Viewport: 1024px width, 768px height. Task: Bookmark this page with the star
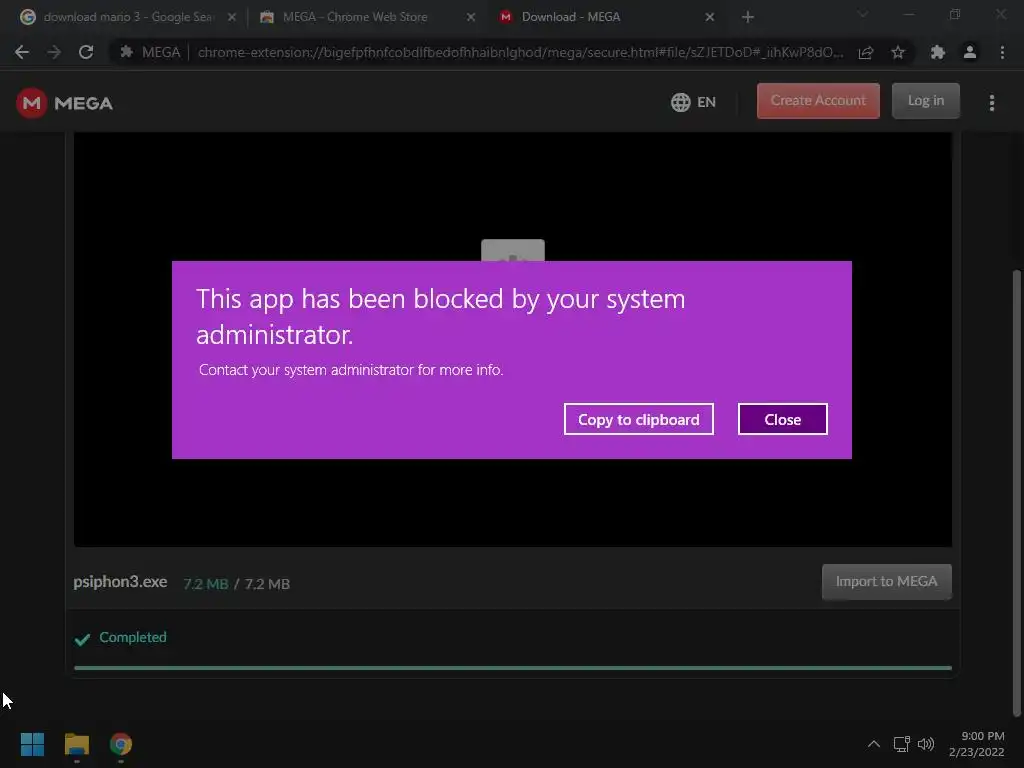pos(898,52)
